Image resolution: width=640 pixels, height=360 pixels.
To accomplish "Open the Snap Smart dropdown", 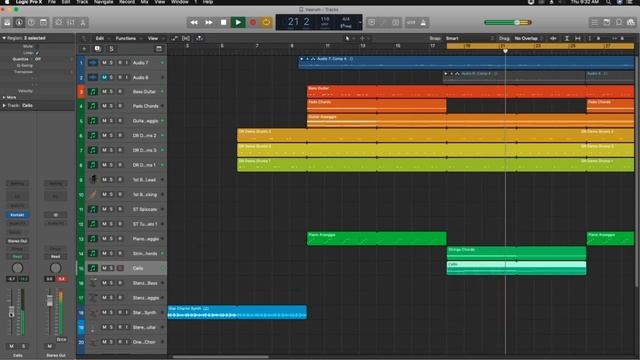I will (469, 38).
